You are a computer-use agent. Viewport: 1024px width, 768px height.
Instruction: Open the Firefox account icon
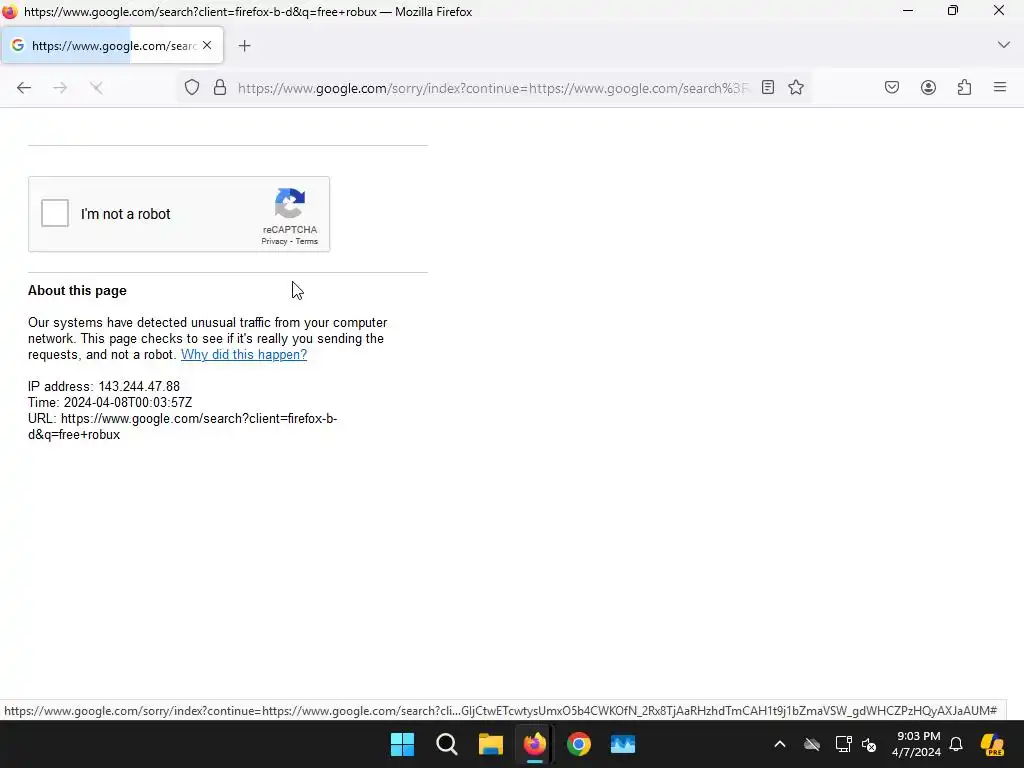point(928,88)
